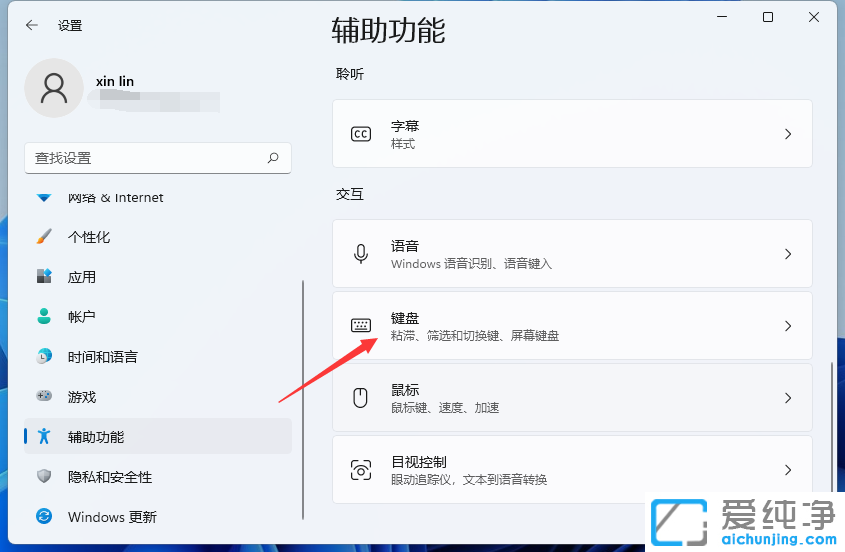Viewport: 845px width, 552px height.
Task: Click the eye control icon for 目视控制
Action: coord(361,470)
